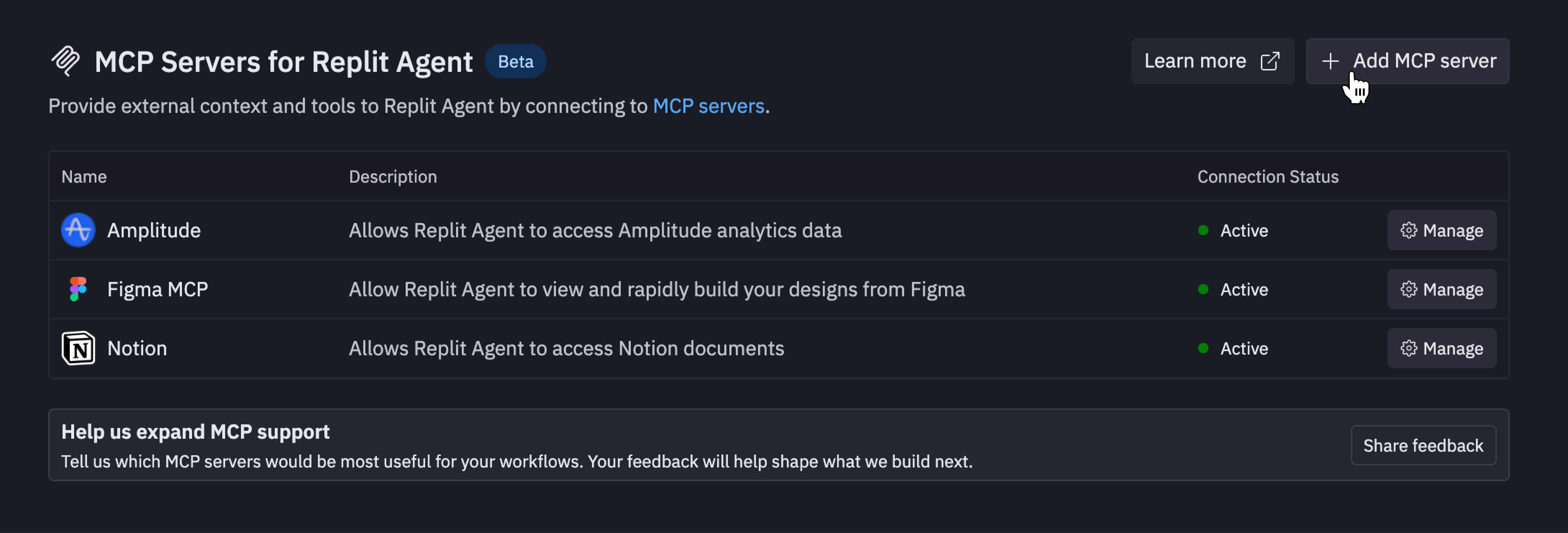The width and height of the screenshot is (1568, 533).
Task: Click the Learn more button
Action: click(x=1213, y=61)
